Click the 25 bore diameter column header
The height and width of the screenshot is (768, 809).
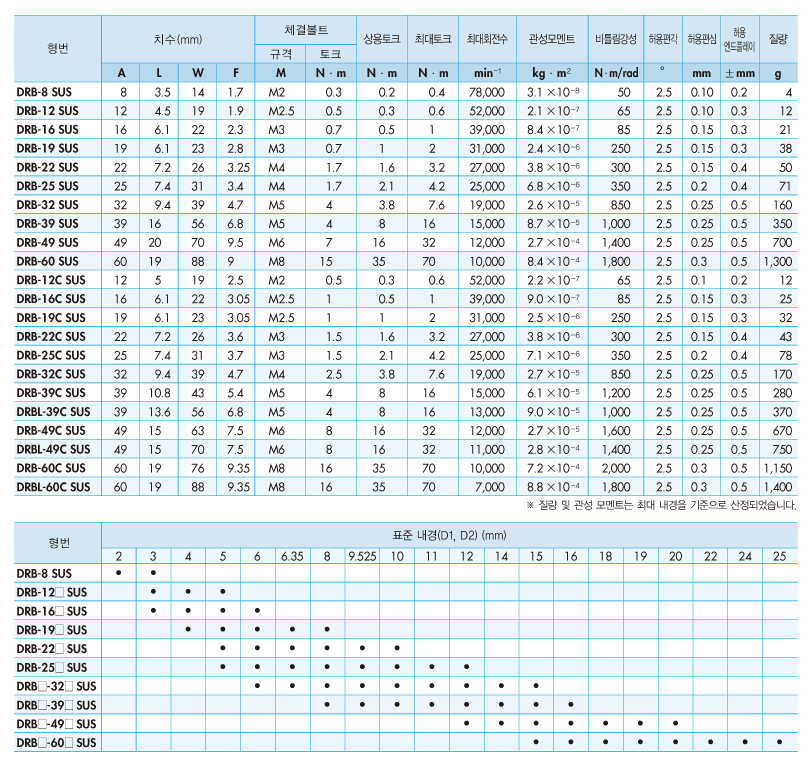[779, 555]
